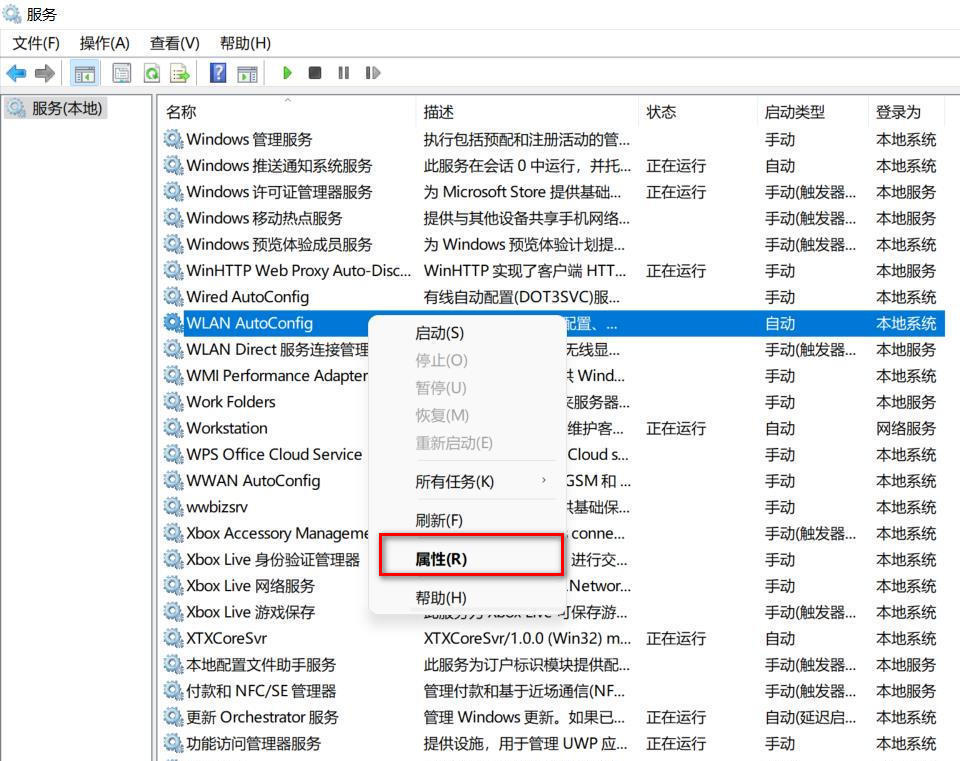Navigate back using the back arrow icon

click(x=16, y=72)
